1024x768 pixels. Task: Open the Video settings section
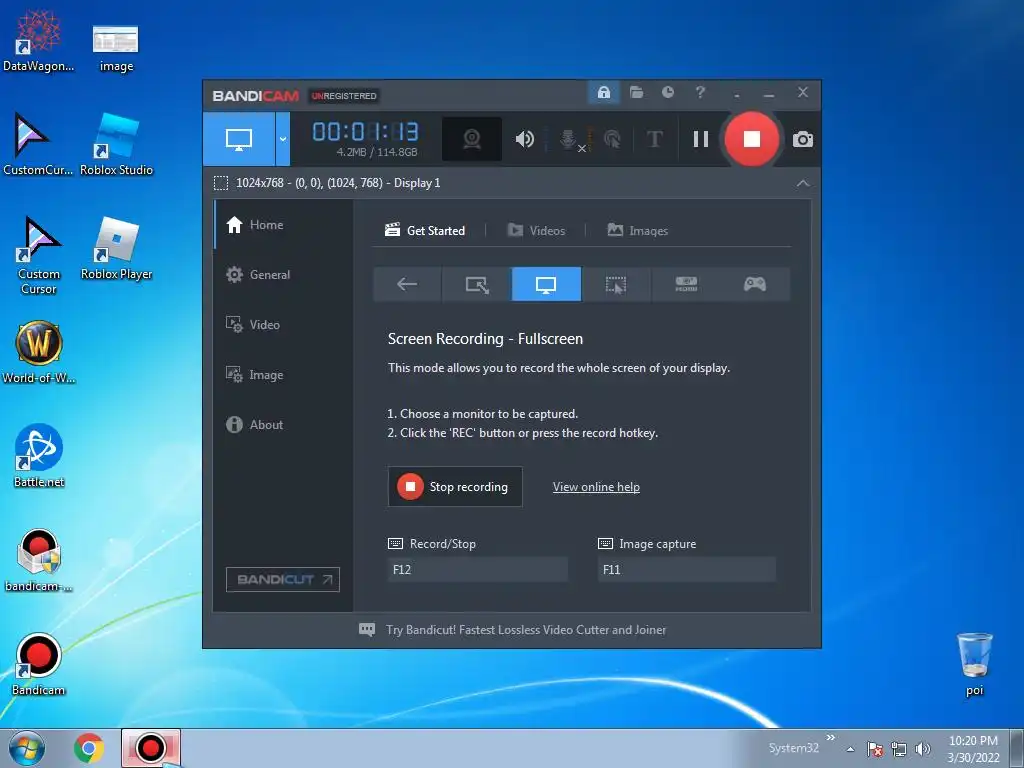(x=283, y=325)
